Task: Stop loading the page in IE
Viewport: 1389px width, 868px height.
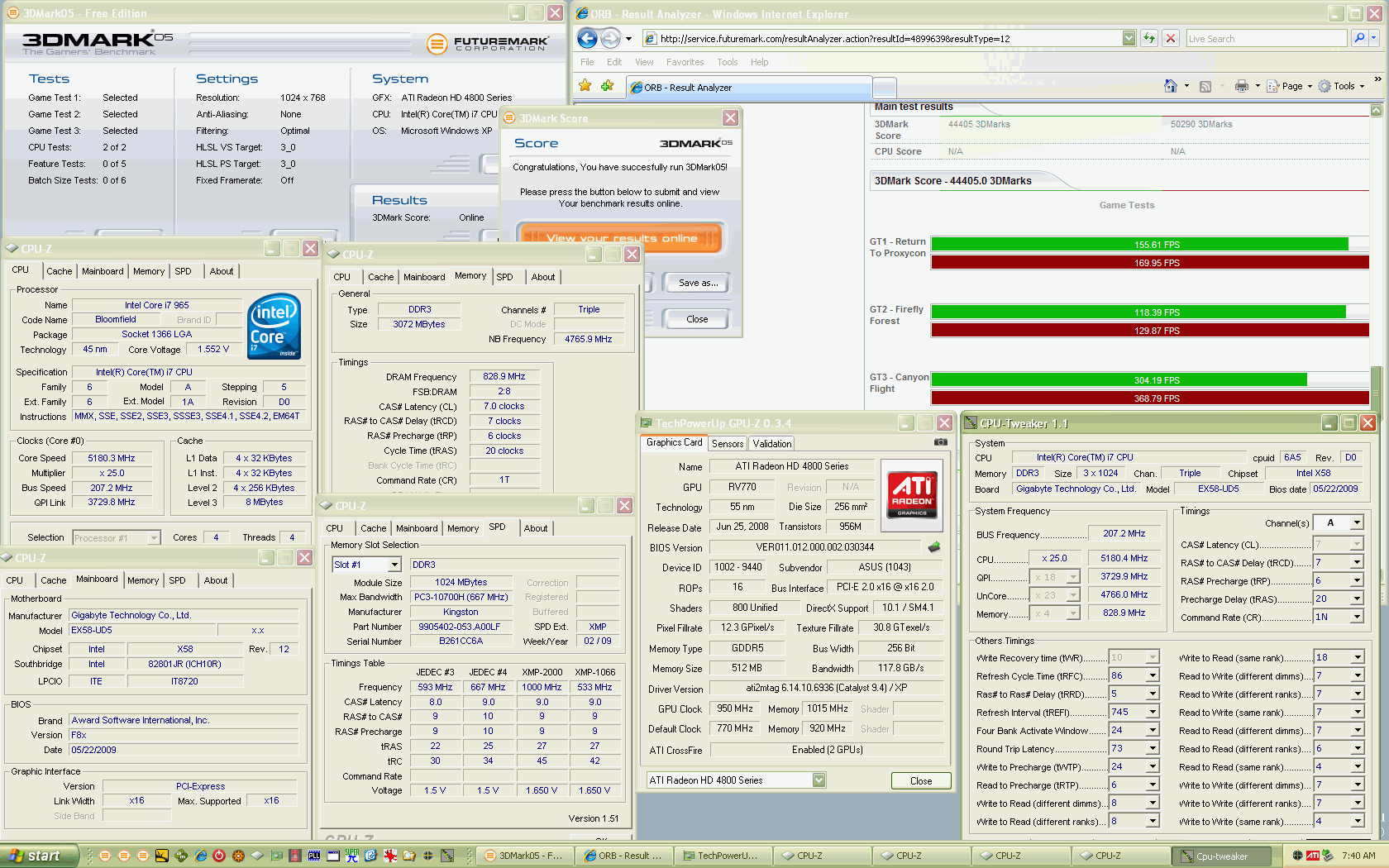Action: click(1171, 38)
